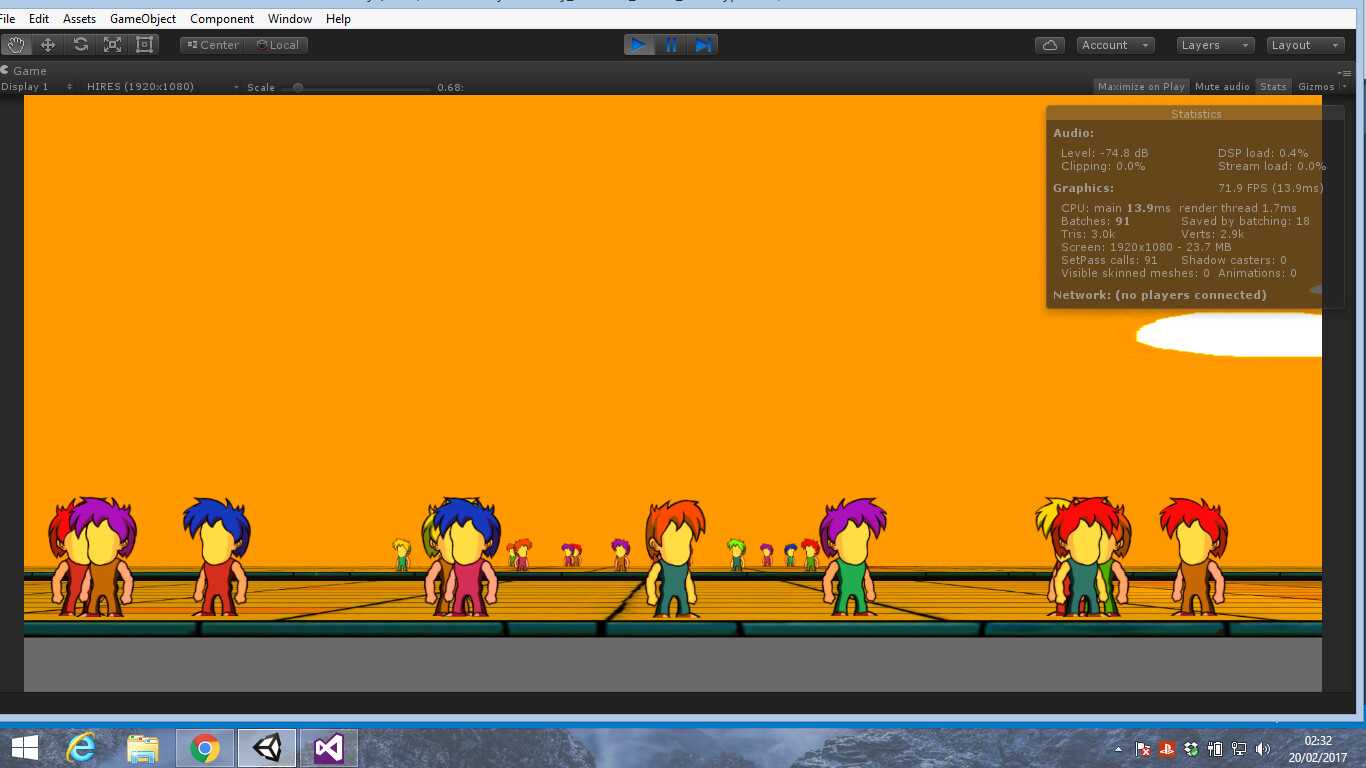
Task: Expand the Gizmos dropdown arrow
Action: click(1344, 86)
